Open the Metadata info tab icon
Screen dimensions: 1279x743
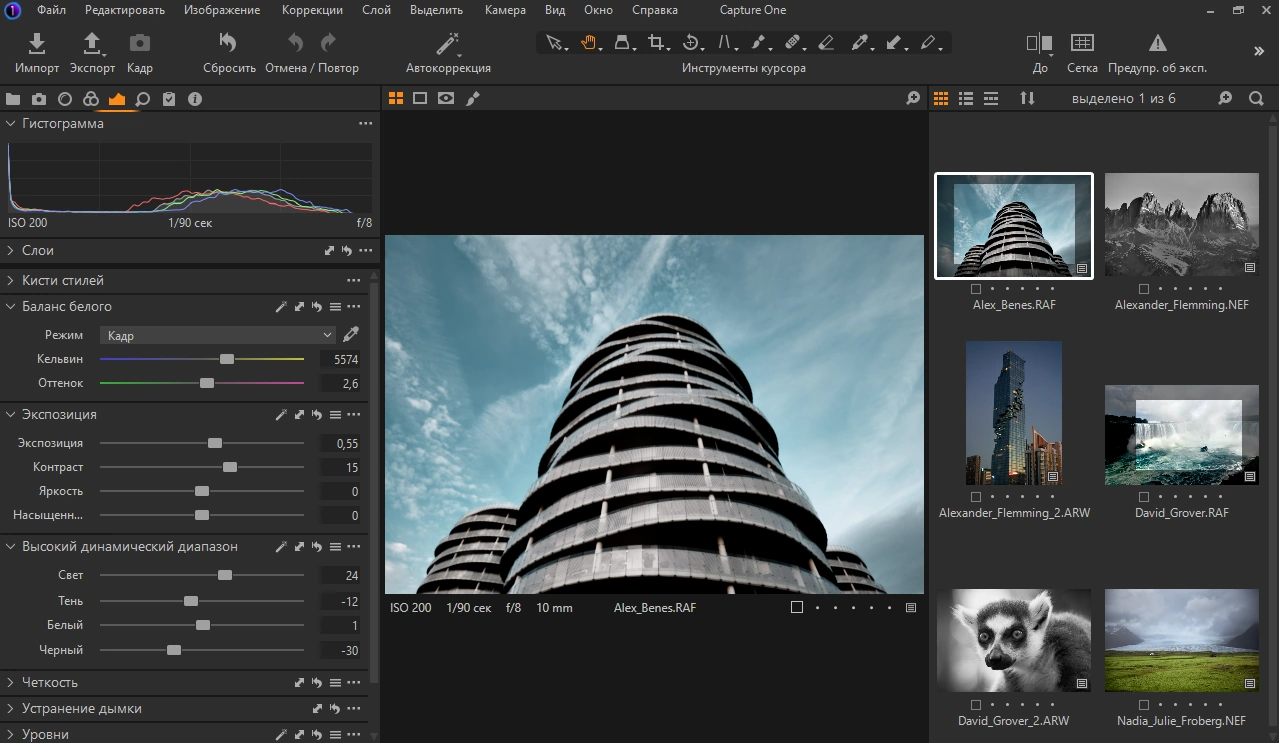click(194, 99)
